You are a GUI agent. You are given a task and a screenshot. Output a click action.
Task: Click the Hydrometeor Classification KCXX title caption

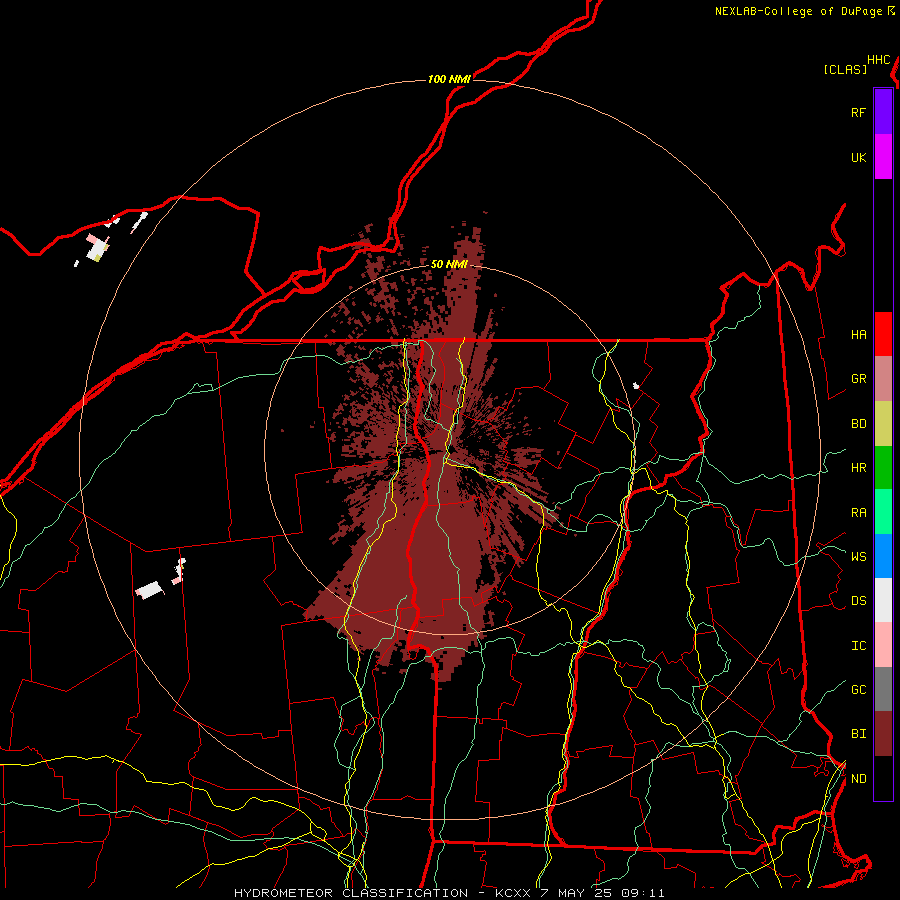coord(449,893)
